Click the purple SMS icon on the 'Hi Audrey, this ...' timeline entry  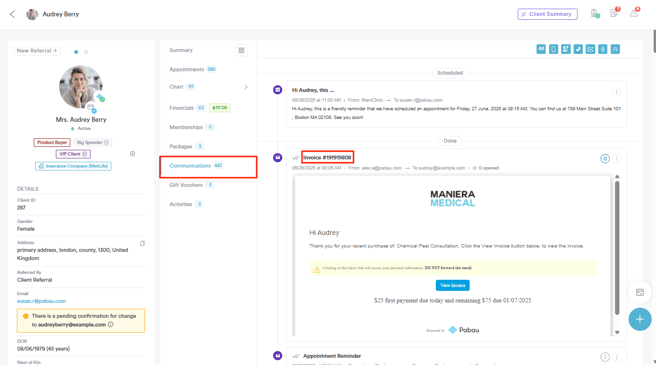(277, 90)
